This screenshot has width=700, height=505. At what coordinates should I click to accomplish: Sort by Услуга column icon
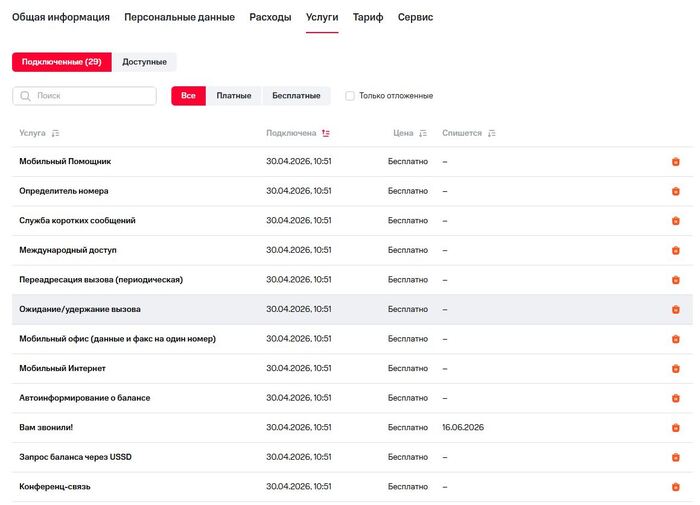pos(55,133)
